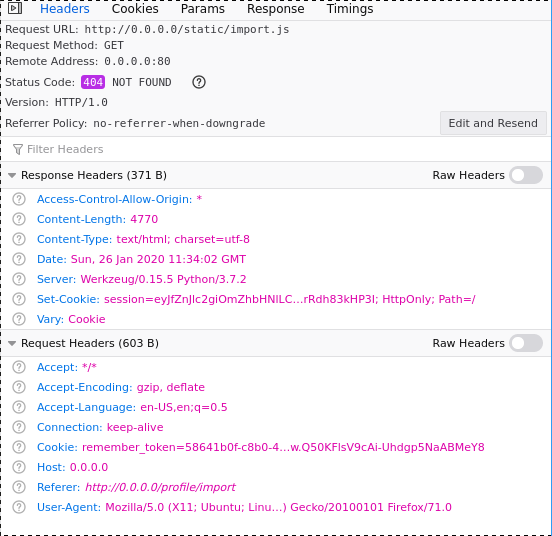Enable Raw Headers for Response Headers
The width and height of the screenshot is (552, 536).
pos(526,175)
